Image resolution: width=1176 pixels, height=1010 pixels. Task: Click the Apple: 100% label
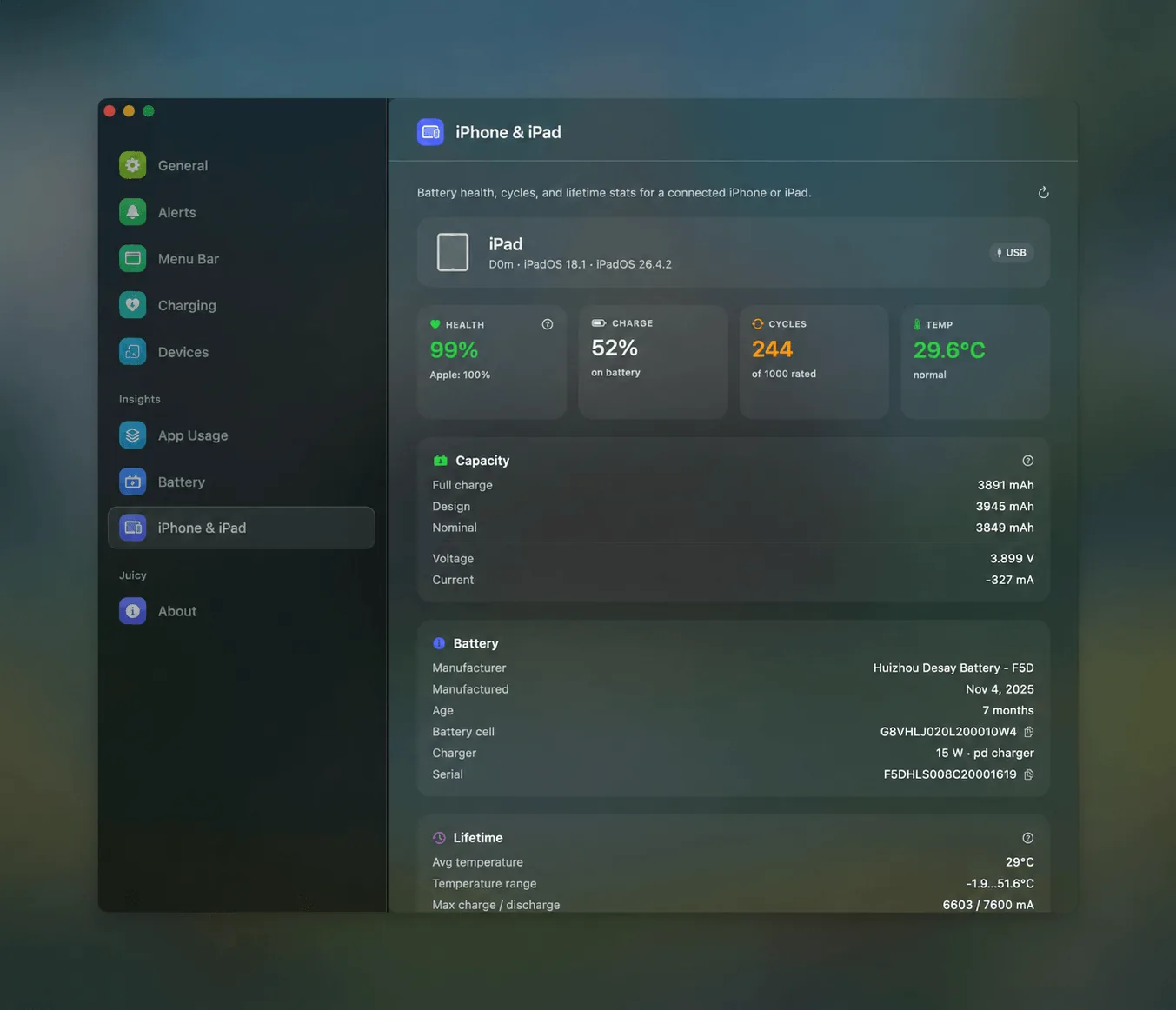(460, 375)
